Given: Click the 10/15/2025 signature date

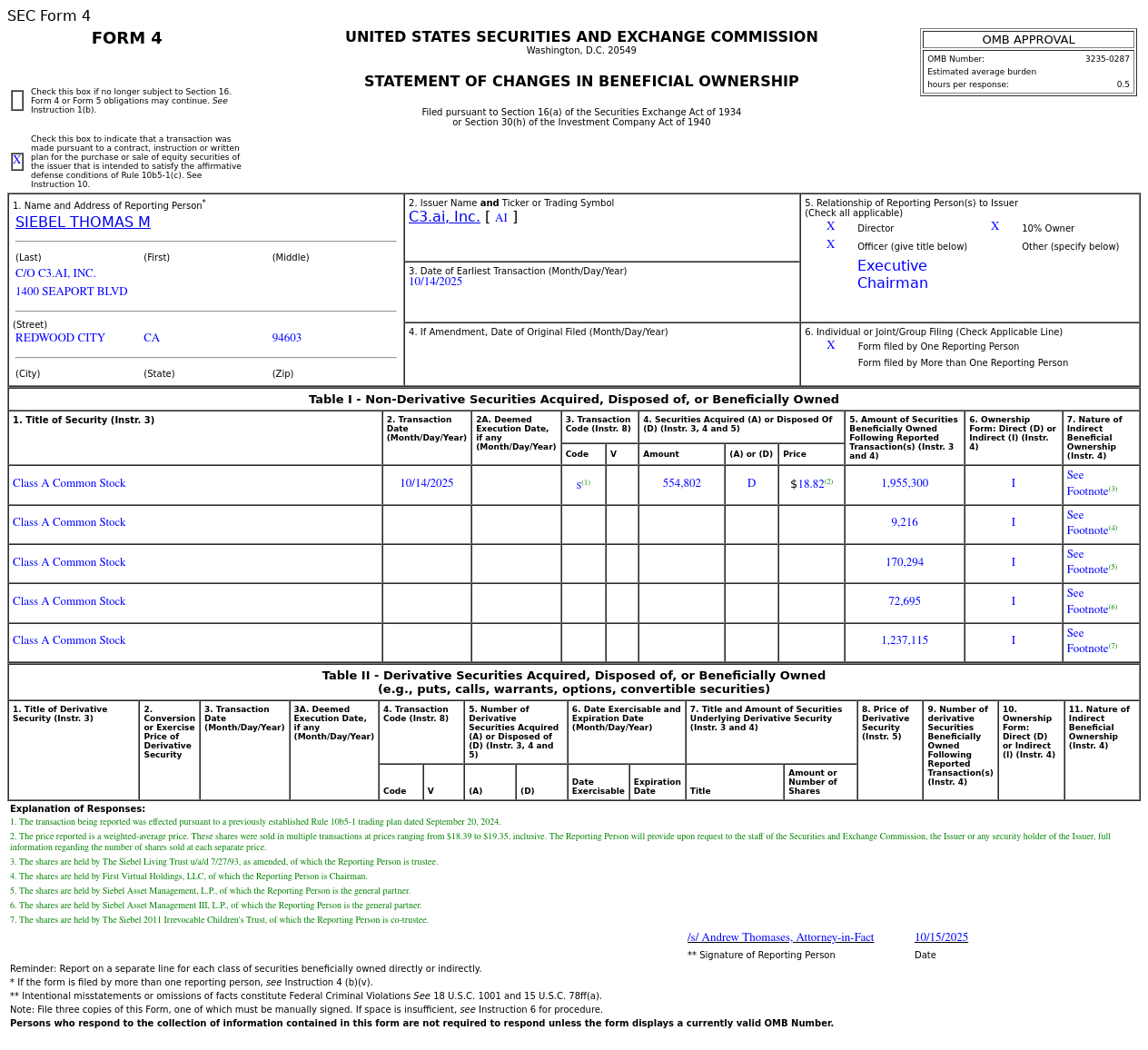Looking at the screenshot, I should click(941, 937).
